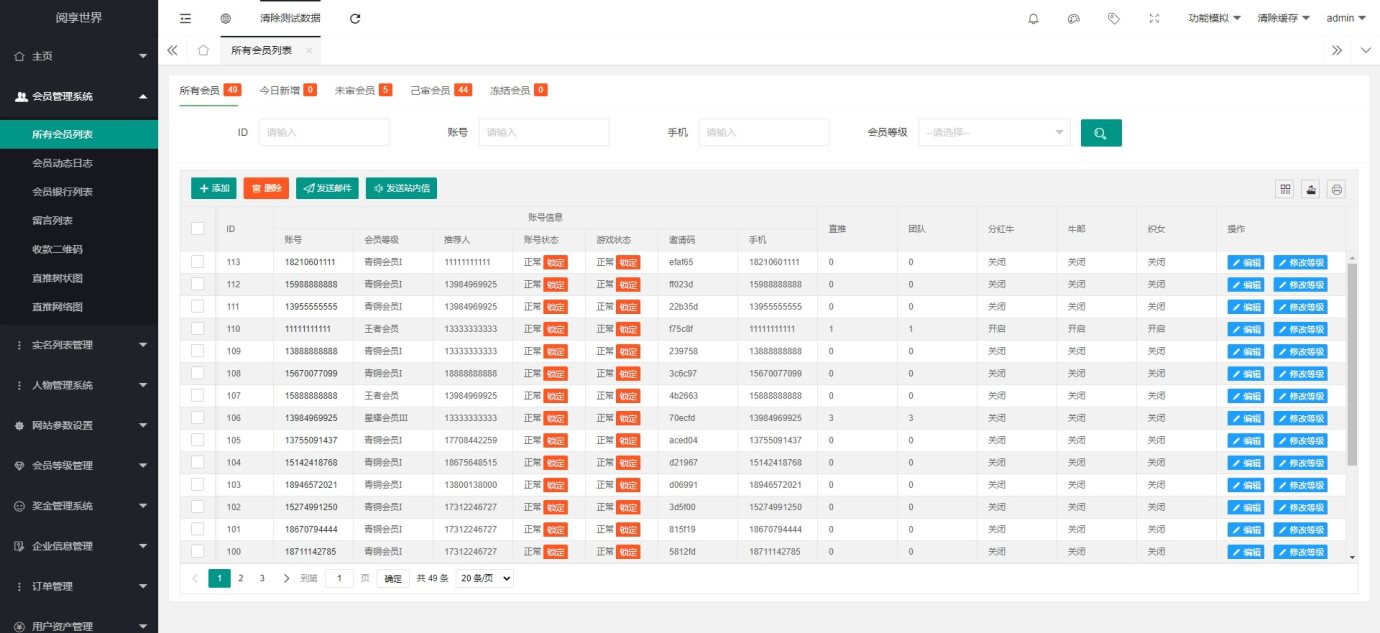Click the green 添加 button
This screenshot has height=633, width=1380.
(213, 188)
